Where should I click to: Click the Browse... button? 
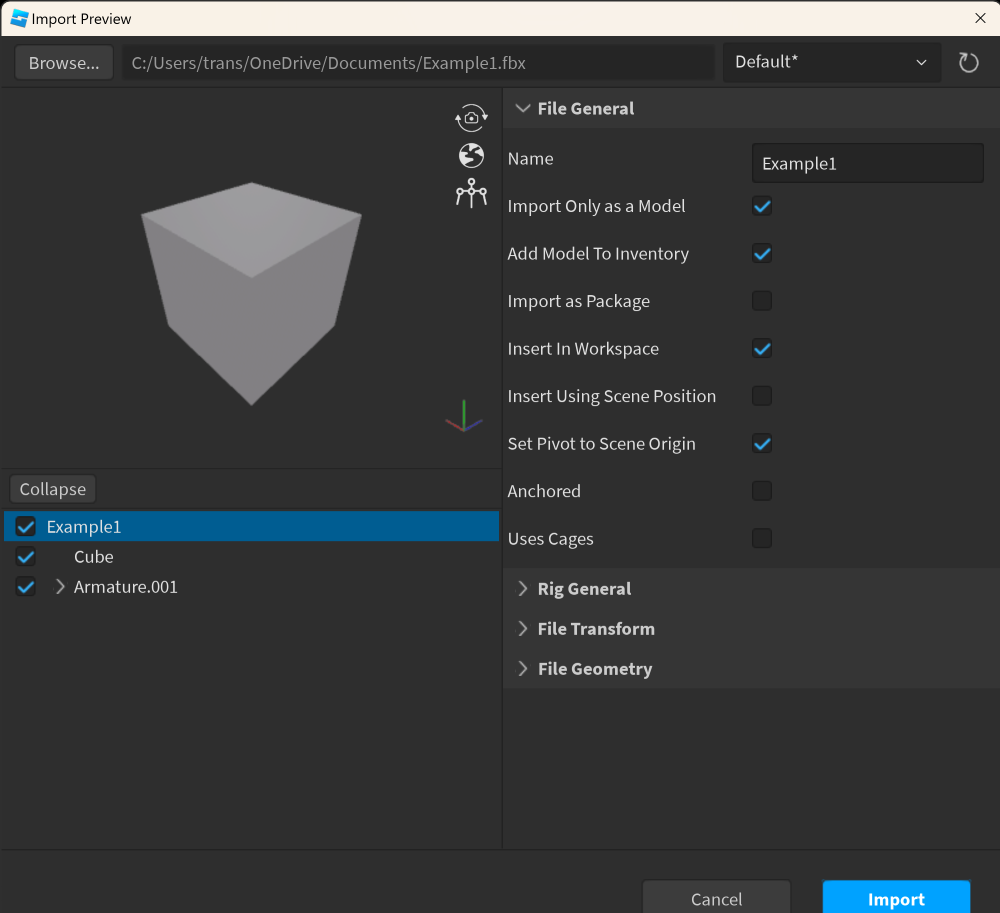coord(64,62)
